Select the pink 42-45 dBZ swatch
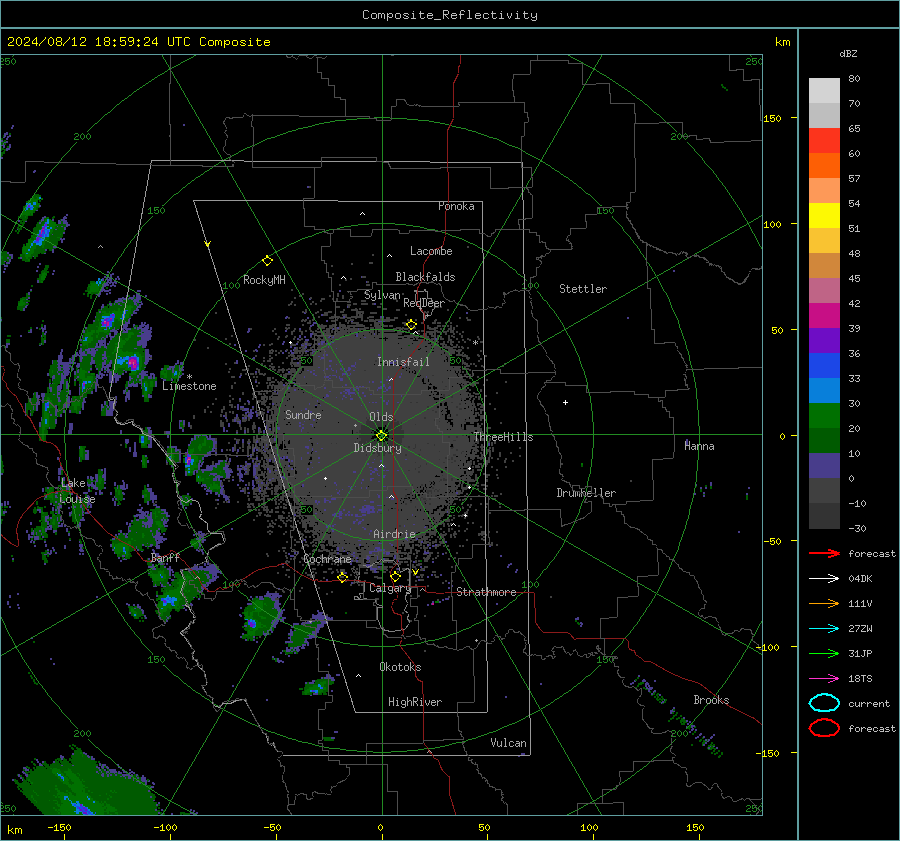900x841 pixels. 824,291
